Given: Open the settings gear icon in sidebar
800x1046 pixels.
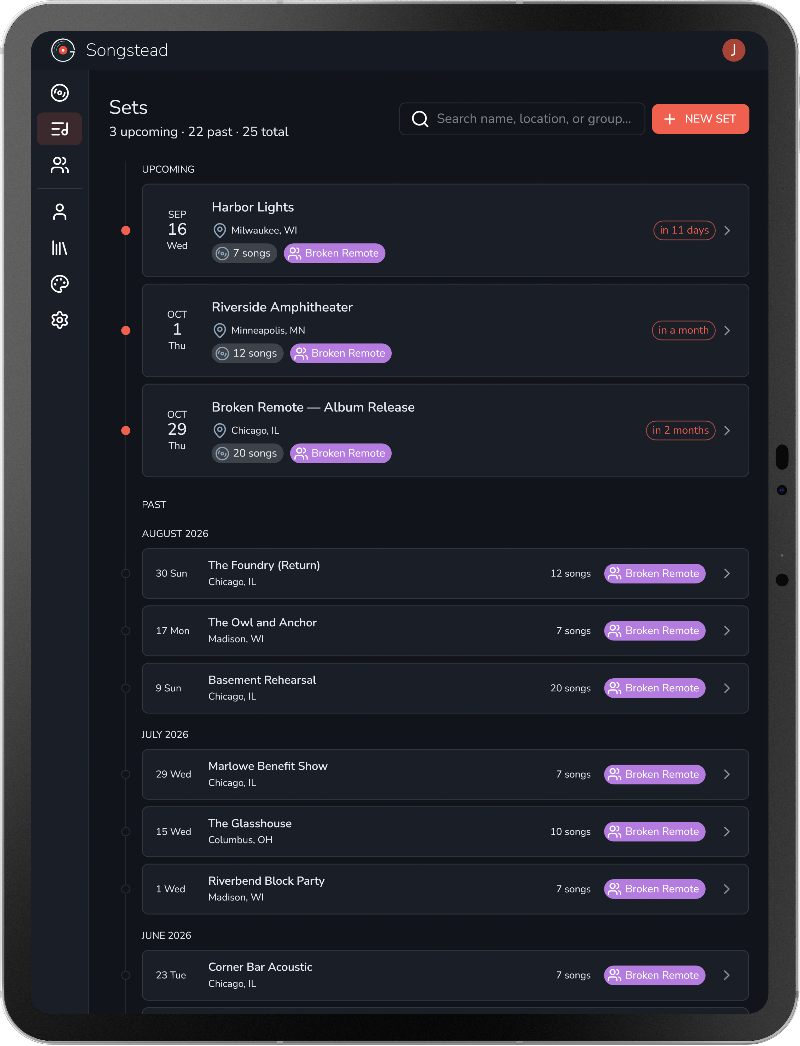Looking at the screenshot, I should coord(59,320).
